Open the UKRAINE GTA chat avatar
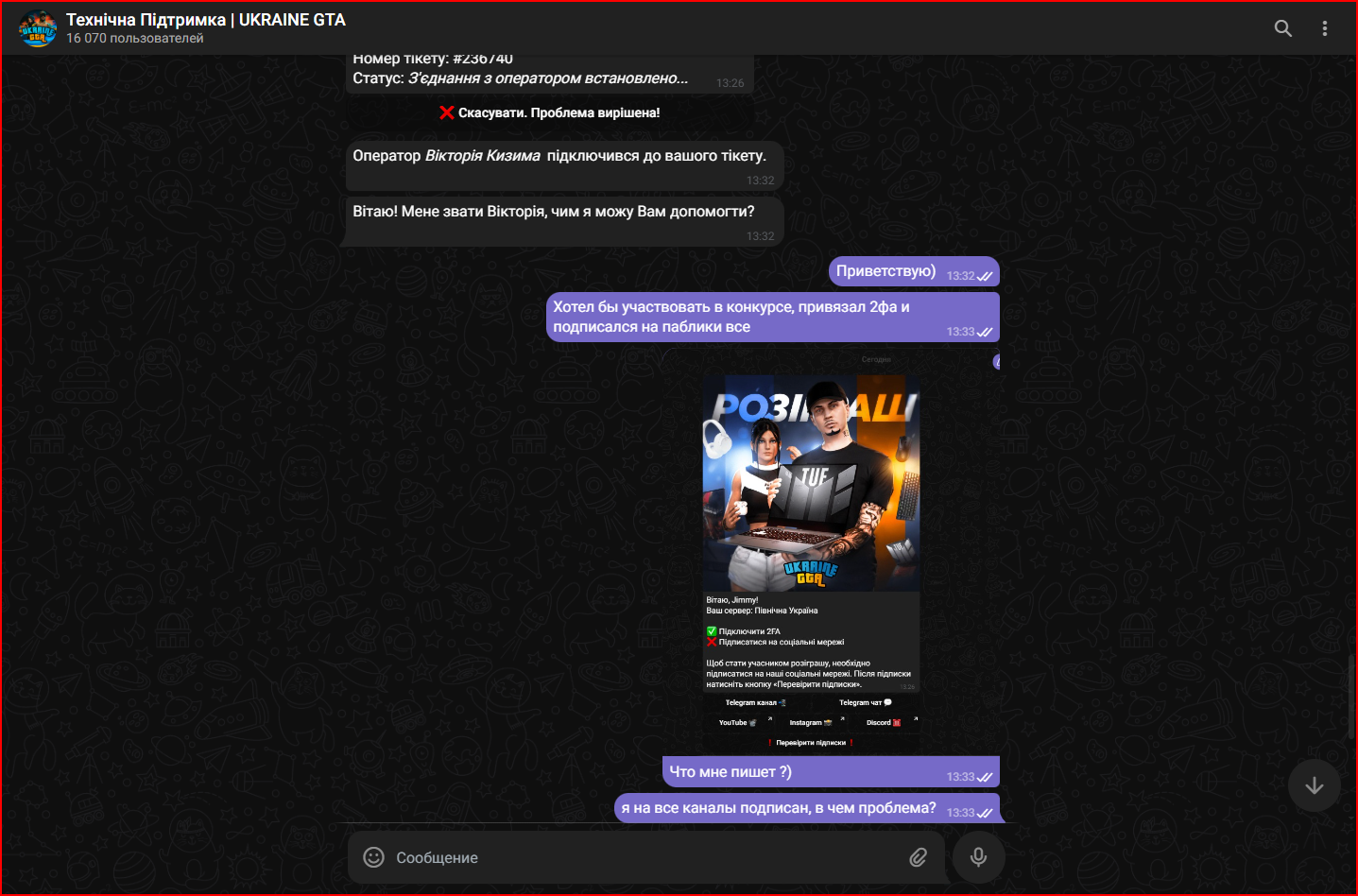This screenshot has width=1358, height=896. click(x=38, y=28)
